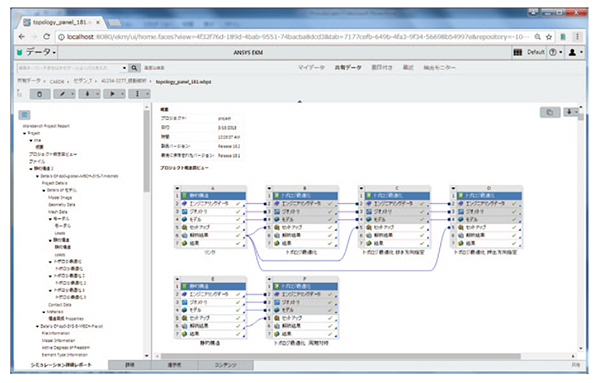Click the Geometry icon in system E
This screenshot has width=600, height=383.
coord(184,302)
